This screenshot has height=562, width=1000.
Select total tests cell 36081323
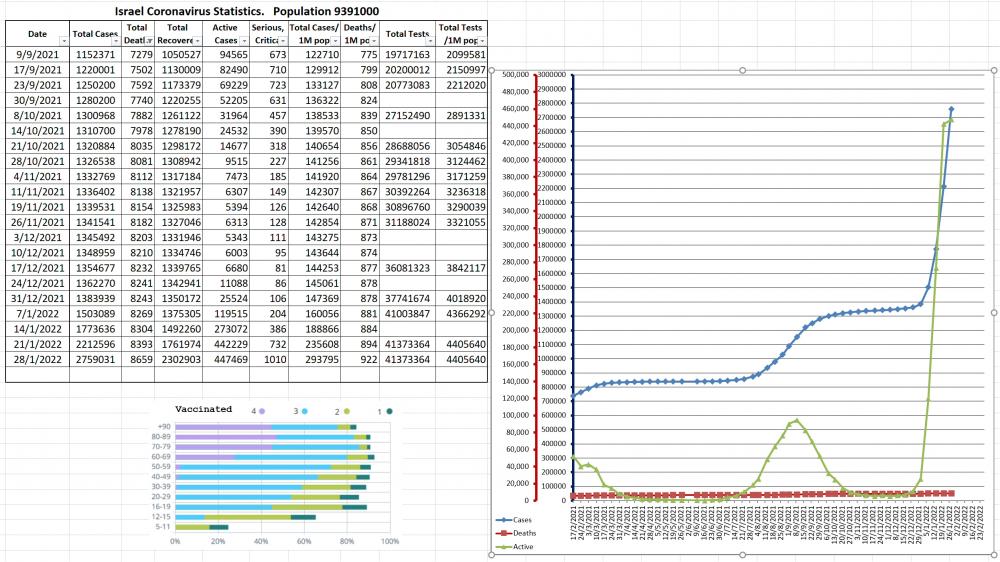click(408, 269)
